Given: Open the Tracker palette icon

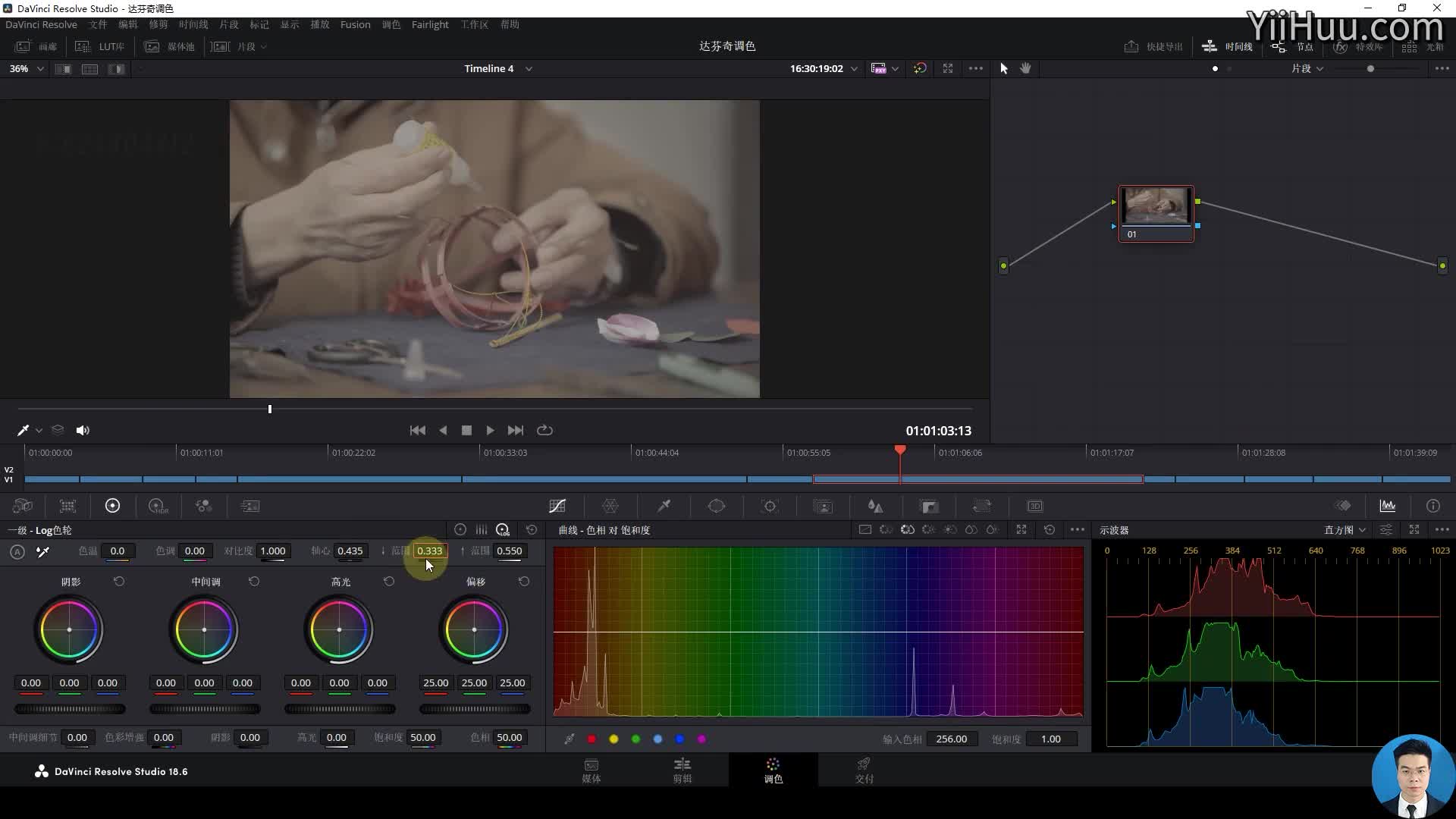Looking at the screenshot, I should tap(770, 506).
